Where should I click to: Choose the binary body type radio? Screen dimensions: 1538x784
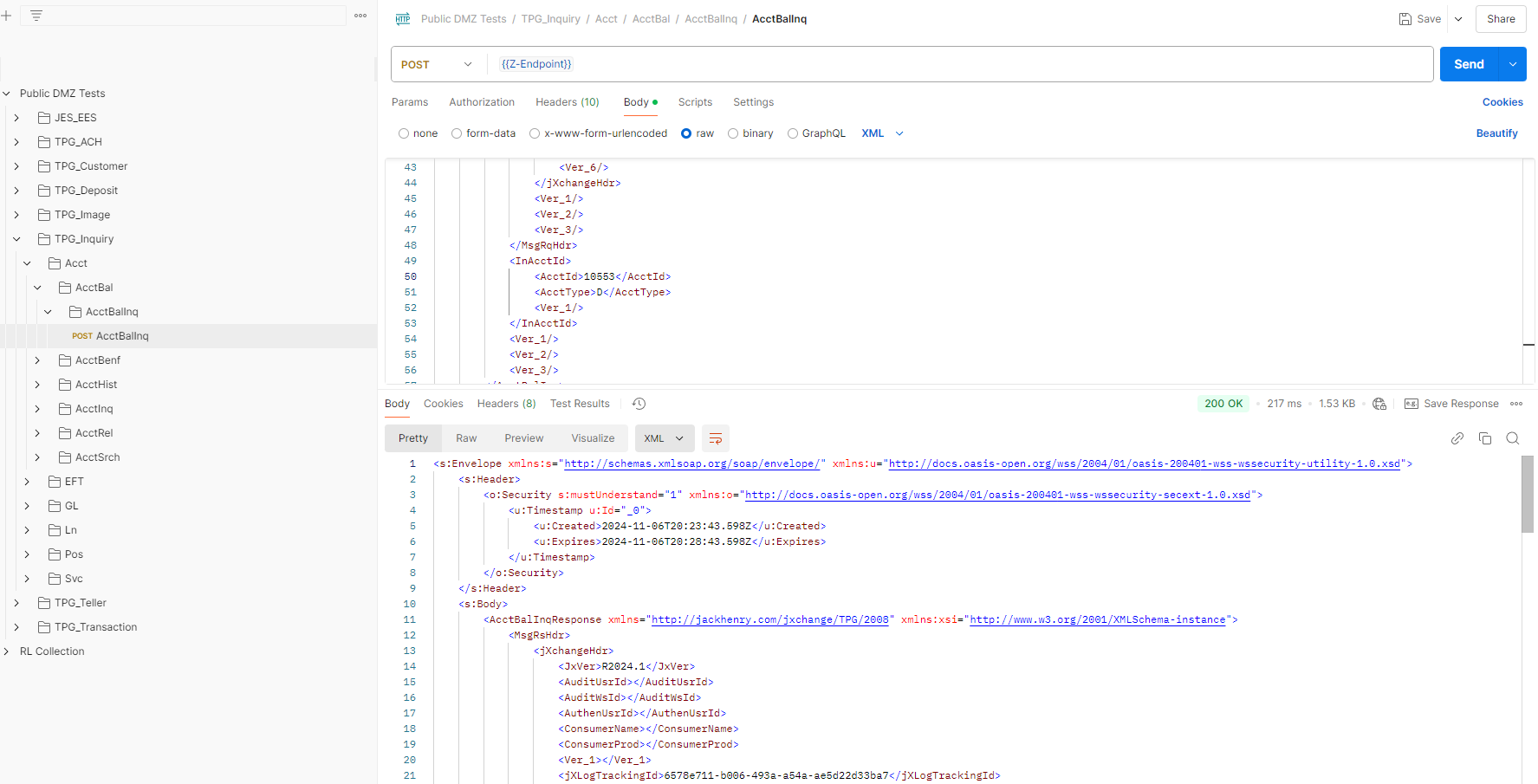click(x=733, y=133)
